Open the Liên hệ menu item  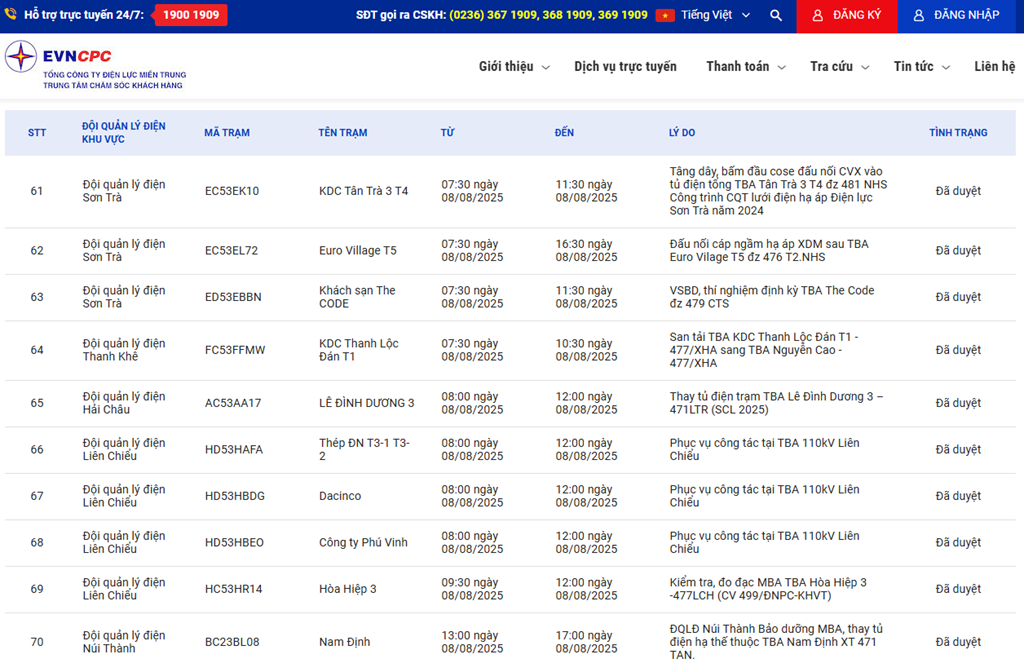coord(994,67)
